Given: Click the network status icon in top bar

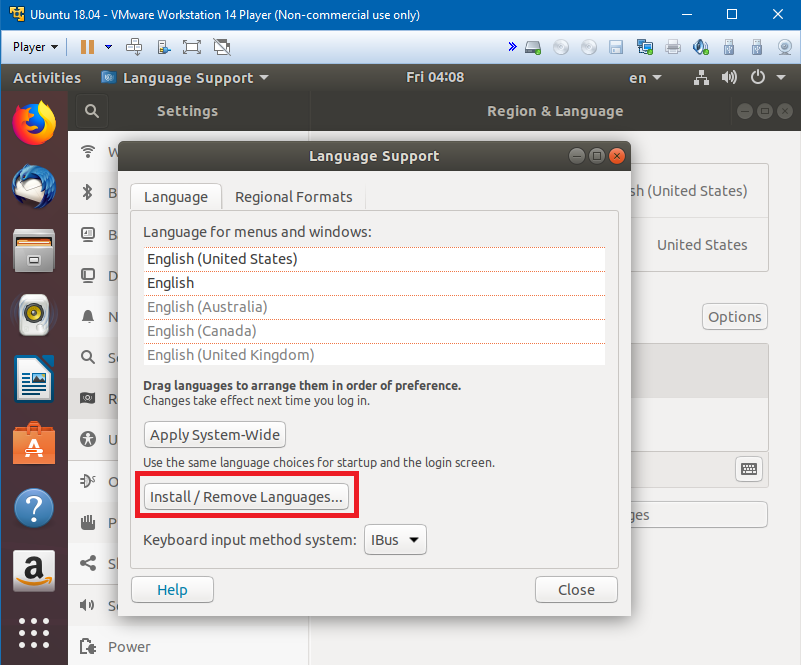Looking at the screenshot, I should point(701,78).
